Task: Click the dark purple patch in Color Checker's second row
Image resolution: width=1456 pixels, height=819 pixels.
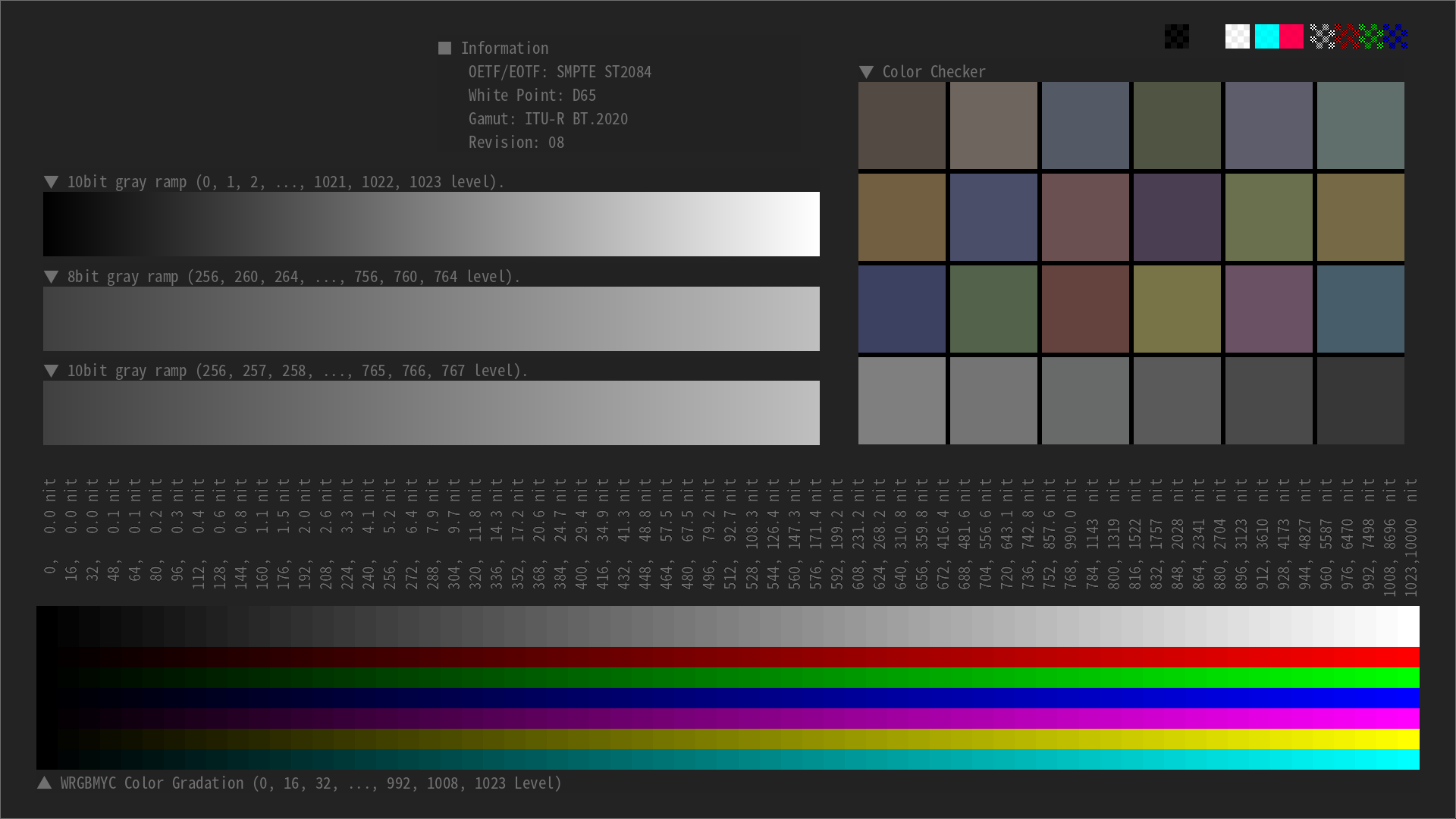Action: click(x=1177, y=217)
